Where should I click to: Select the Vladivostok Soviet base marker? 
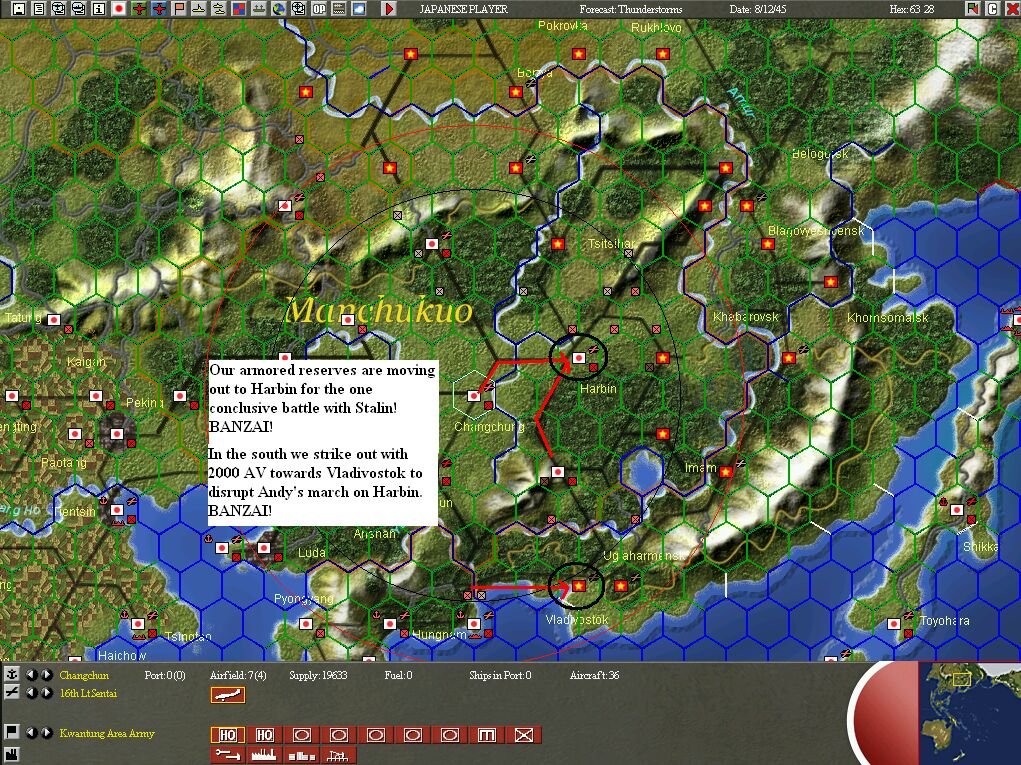click(578, 586)
